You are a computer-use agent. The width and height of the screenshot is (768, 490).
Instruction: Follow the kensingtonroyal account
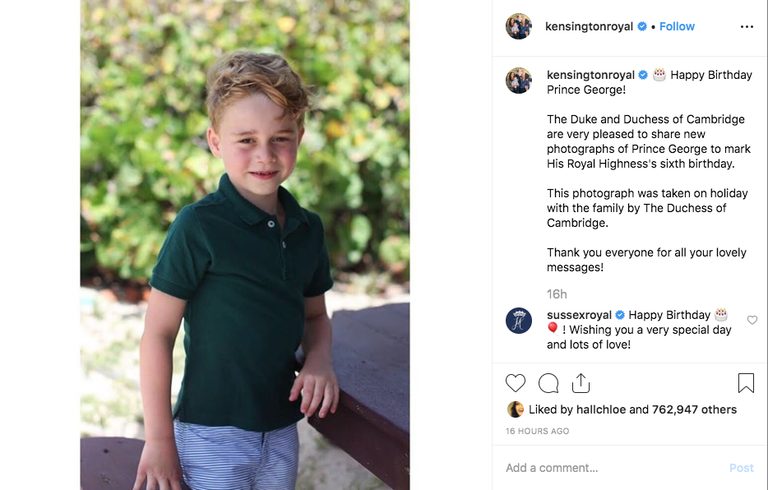click(x=677, y=27)
